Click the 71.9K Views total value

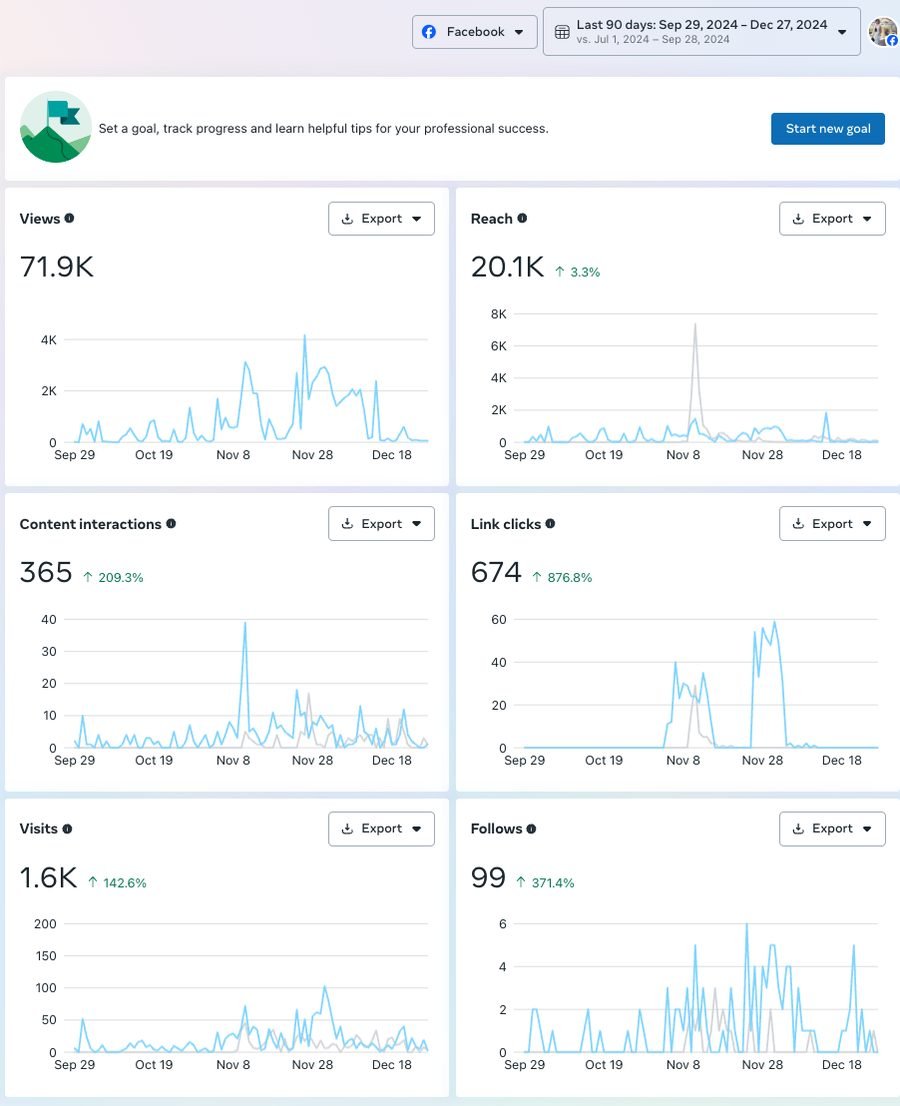tap(56, 267)
